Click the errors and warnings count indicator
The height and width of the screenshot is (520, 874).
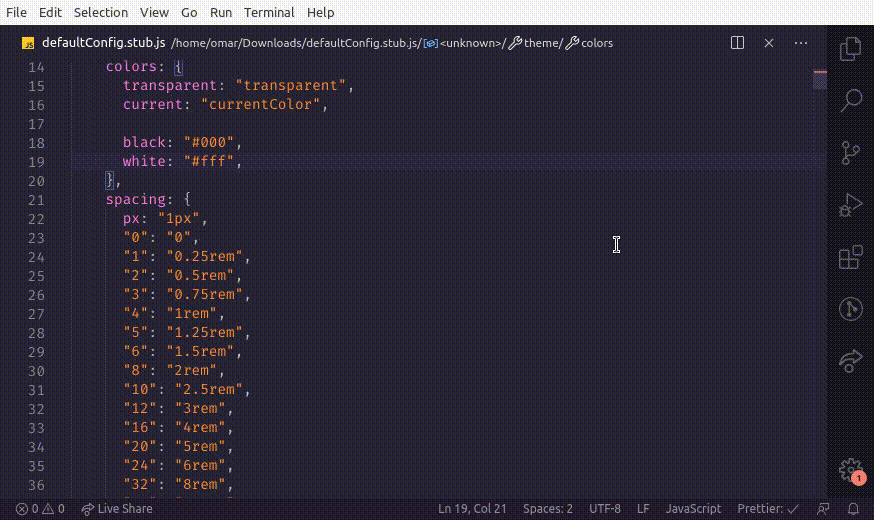(40, 508)
